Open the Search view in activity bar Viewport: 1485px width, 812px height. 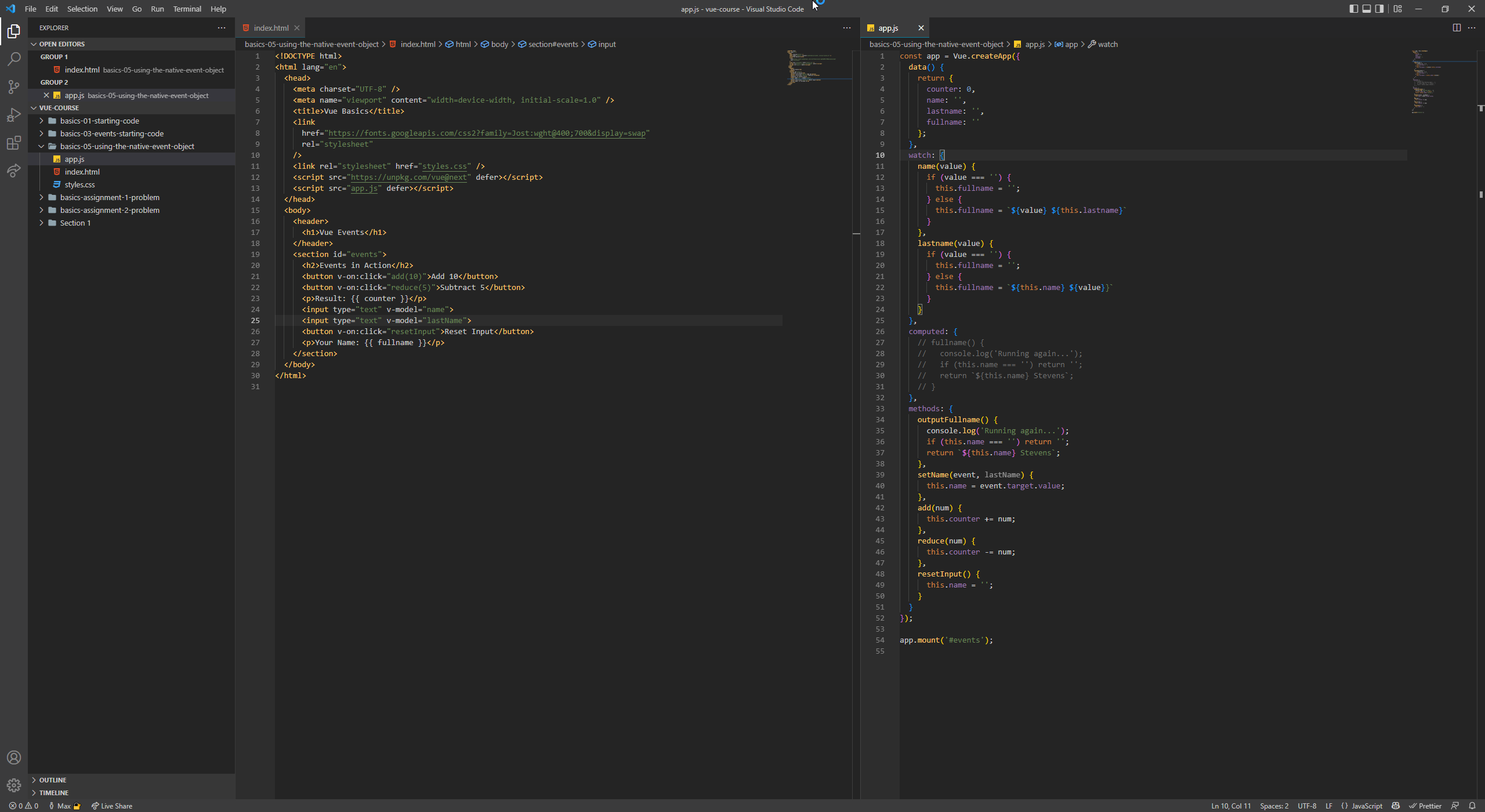tap(14, 59)
